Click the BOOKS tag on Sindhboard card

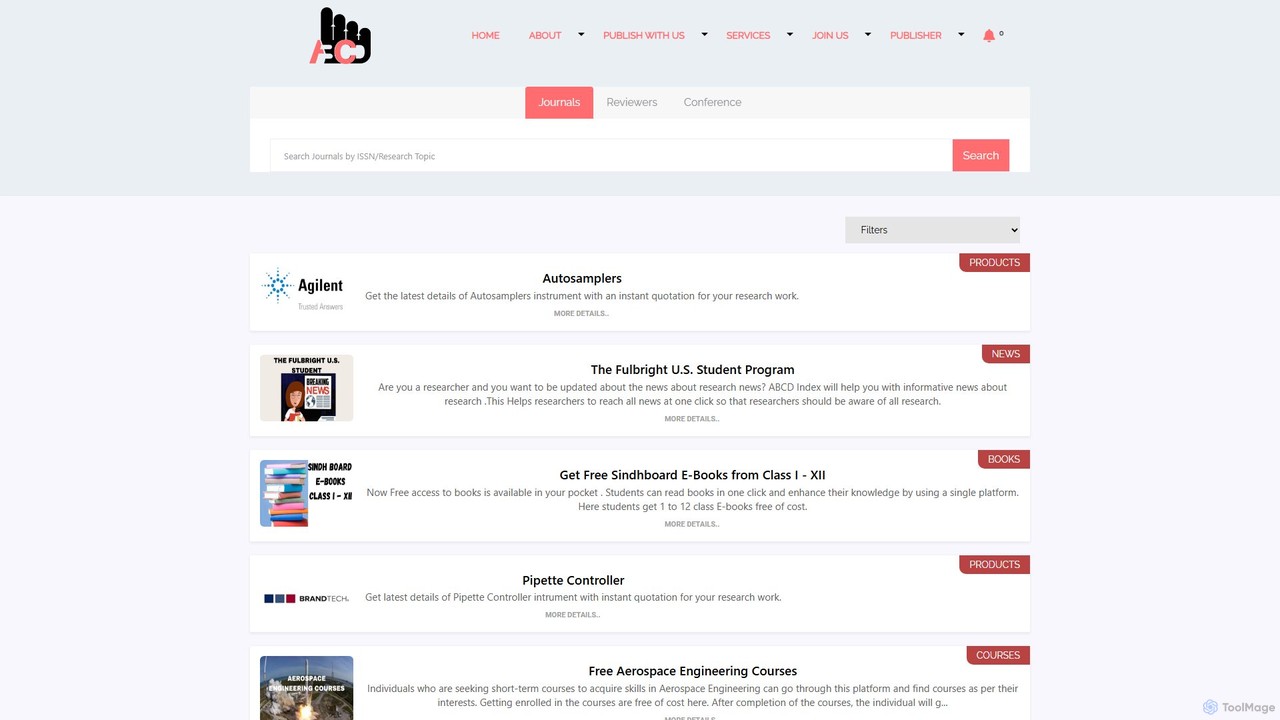(x=1003, y=459)
